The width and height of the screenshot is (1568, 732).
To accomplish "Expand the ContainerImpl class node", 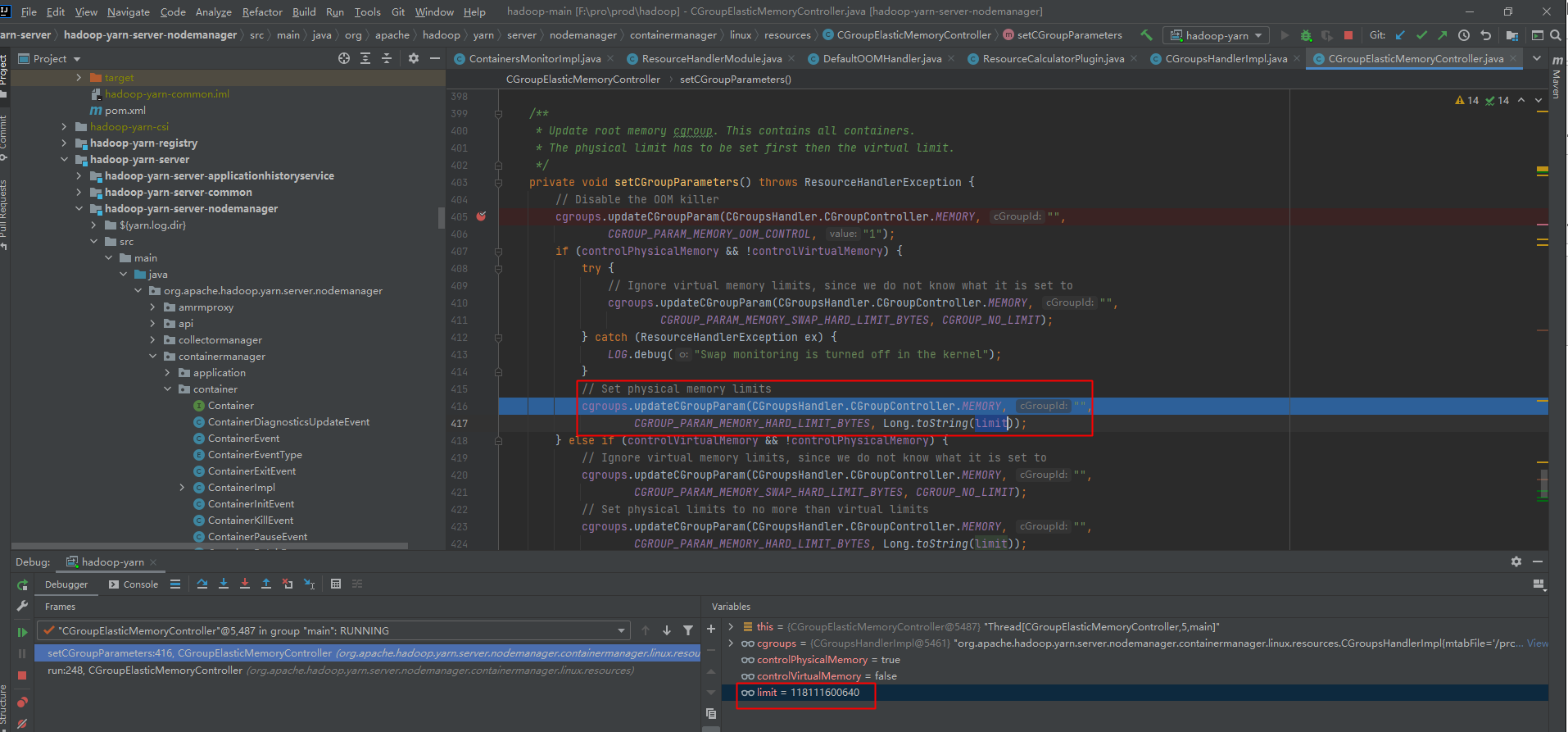I will [183, 488].
